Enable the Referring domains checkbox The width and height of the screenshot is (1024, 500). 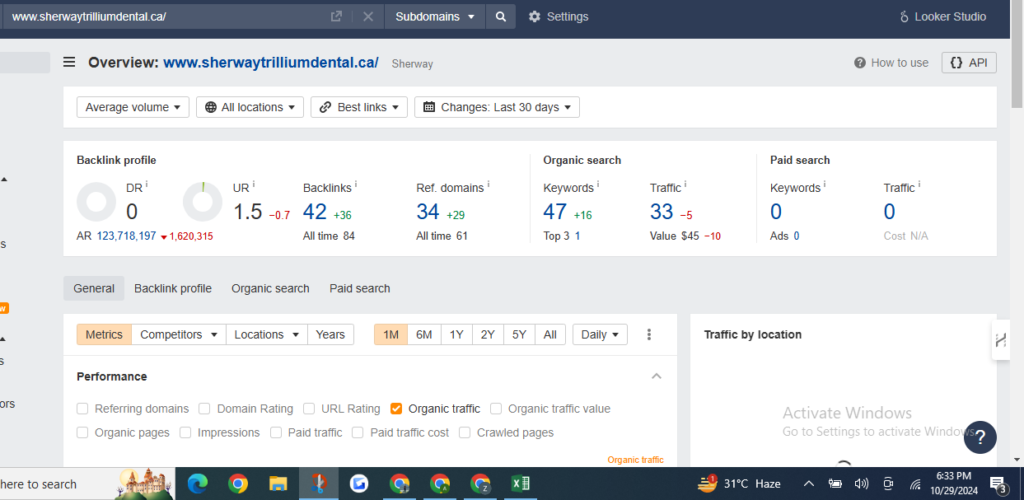pyautogui.click(x=83, y=408)
